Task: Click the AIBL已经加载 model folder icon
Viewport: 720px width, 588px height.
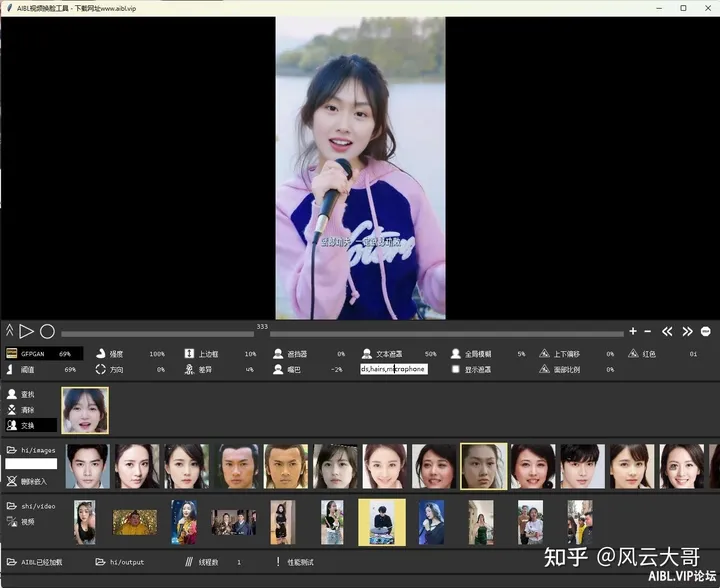Action: (x=11, y=562)
